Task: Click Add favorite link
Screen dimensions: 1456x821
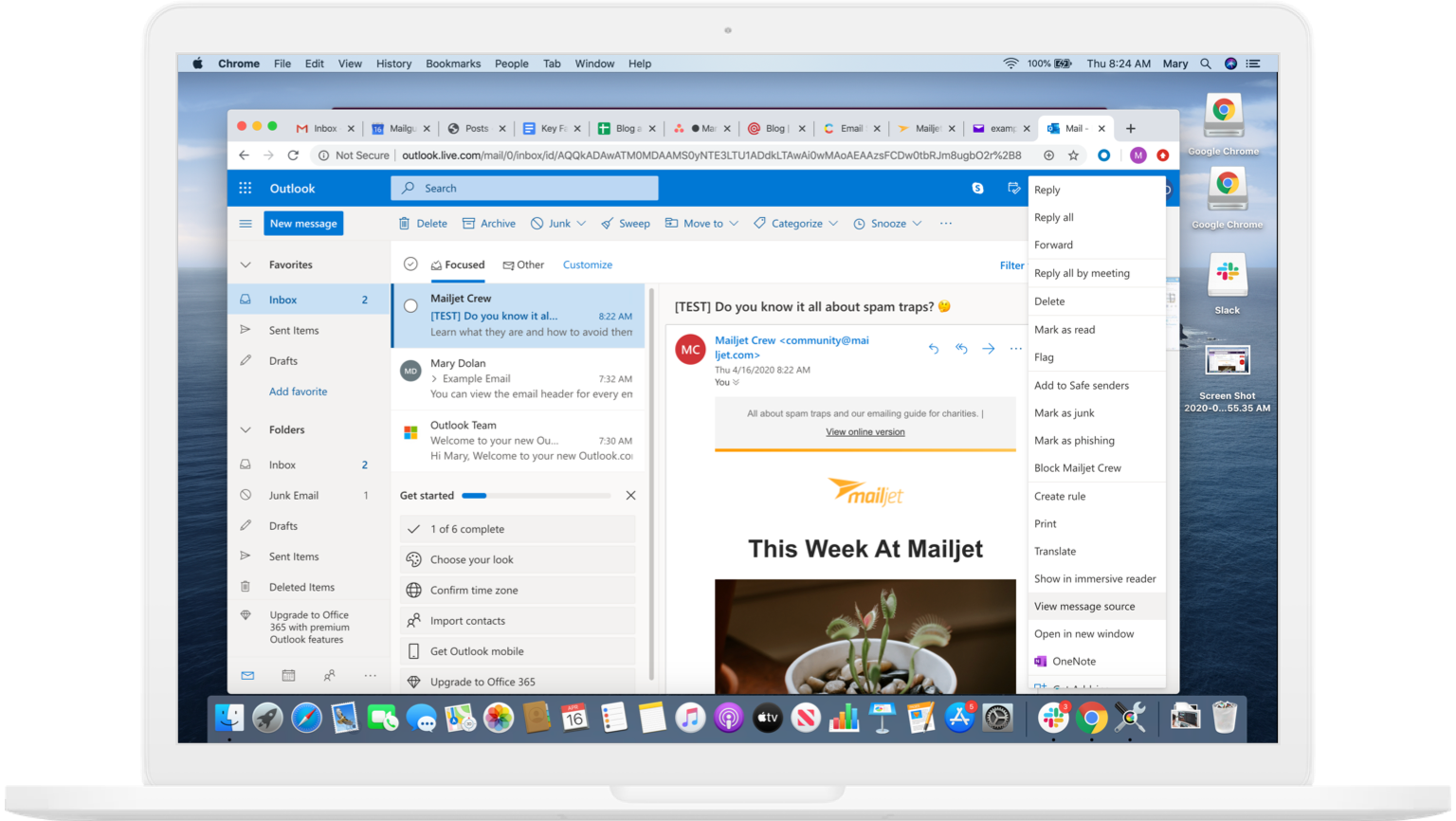Action: click(298, 392)
